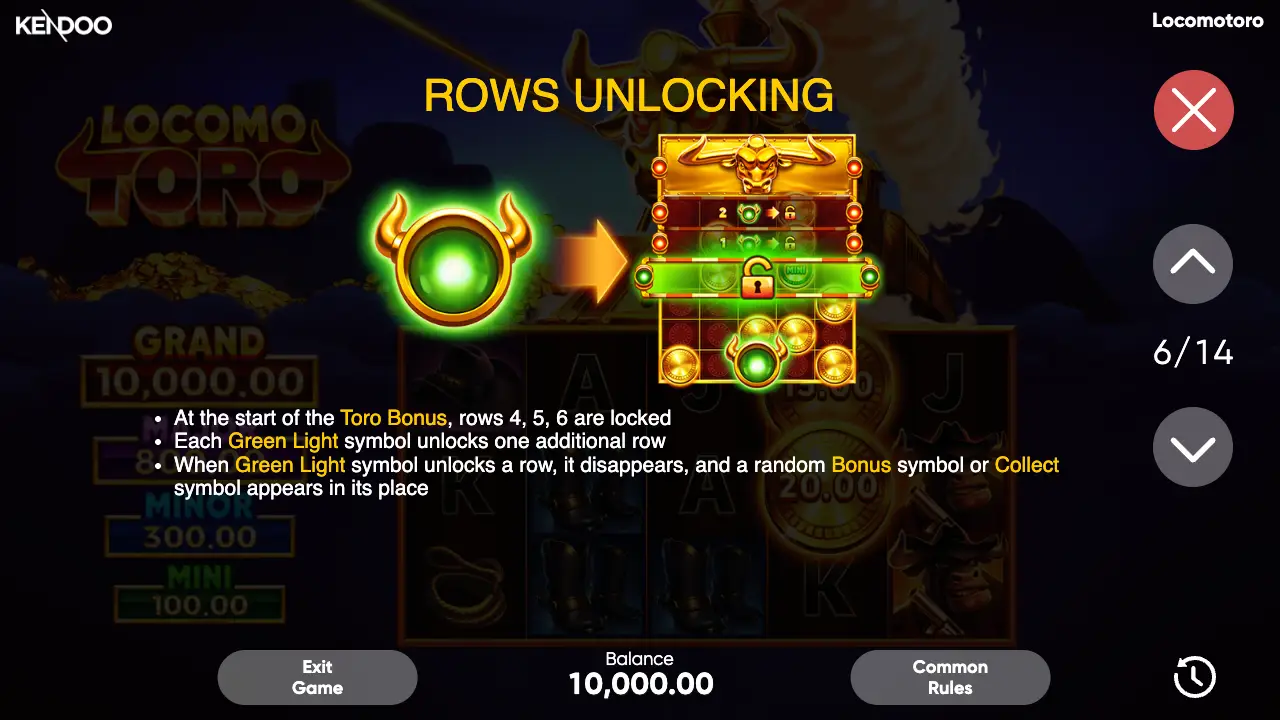Viewport: 1280px width, 720px height.
Task: Click the Kendoo logo
Action: point(64,24)
